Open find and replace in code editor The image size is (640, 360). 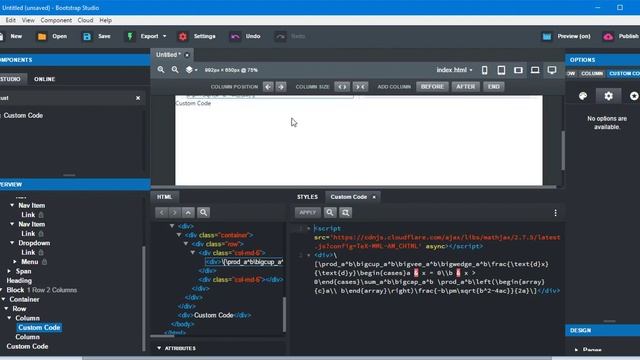click(x=346, y=212)
